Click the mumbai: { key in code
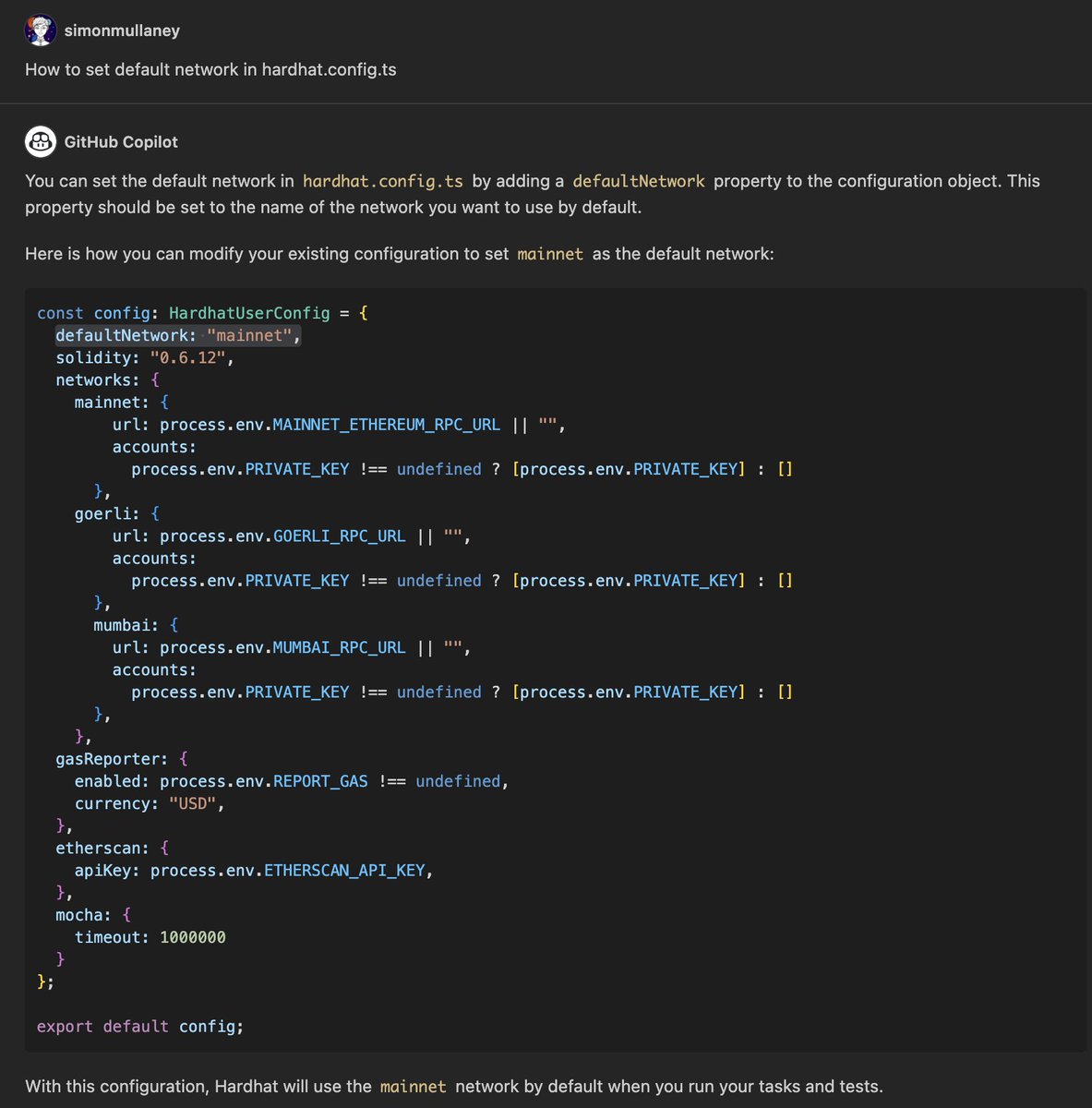This screenshot has height=1108, width=1092. pos(137,625)
